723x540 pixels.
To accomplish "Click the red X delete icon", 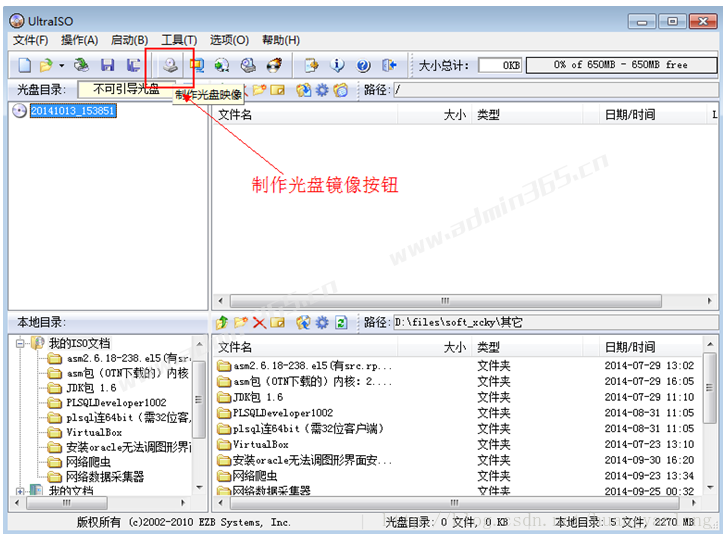I will (259, 322).
